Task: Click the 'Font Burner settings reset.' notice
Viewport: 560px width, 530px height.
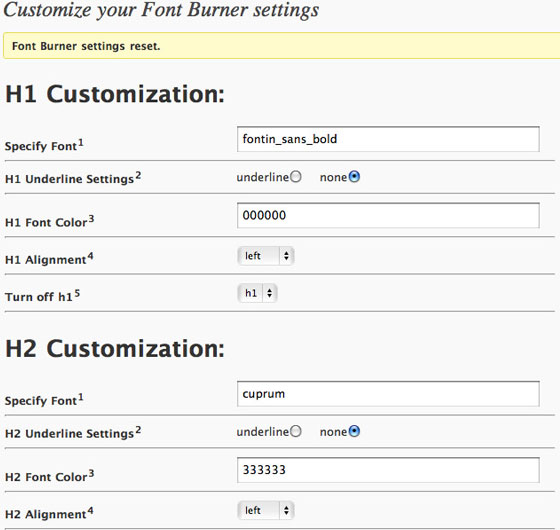Action: (281, 46)
